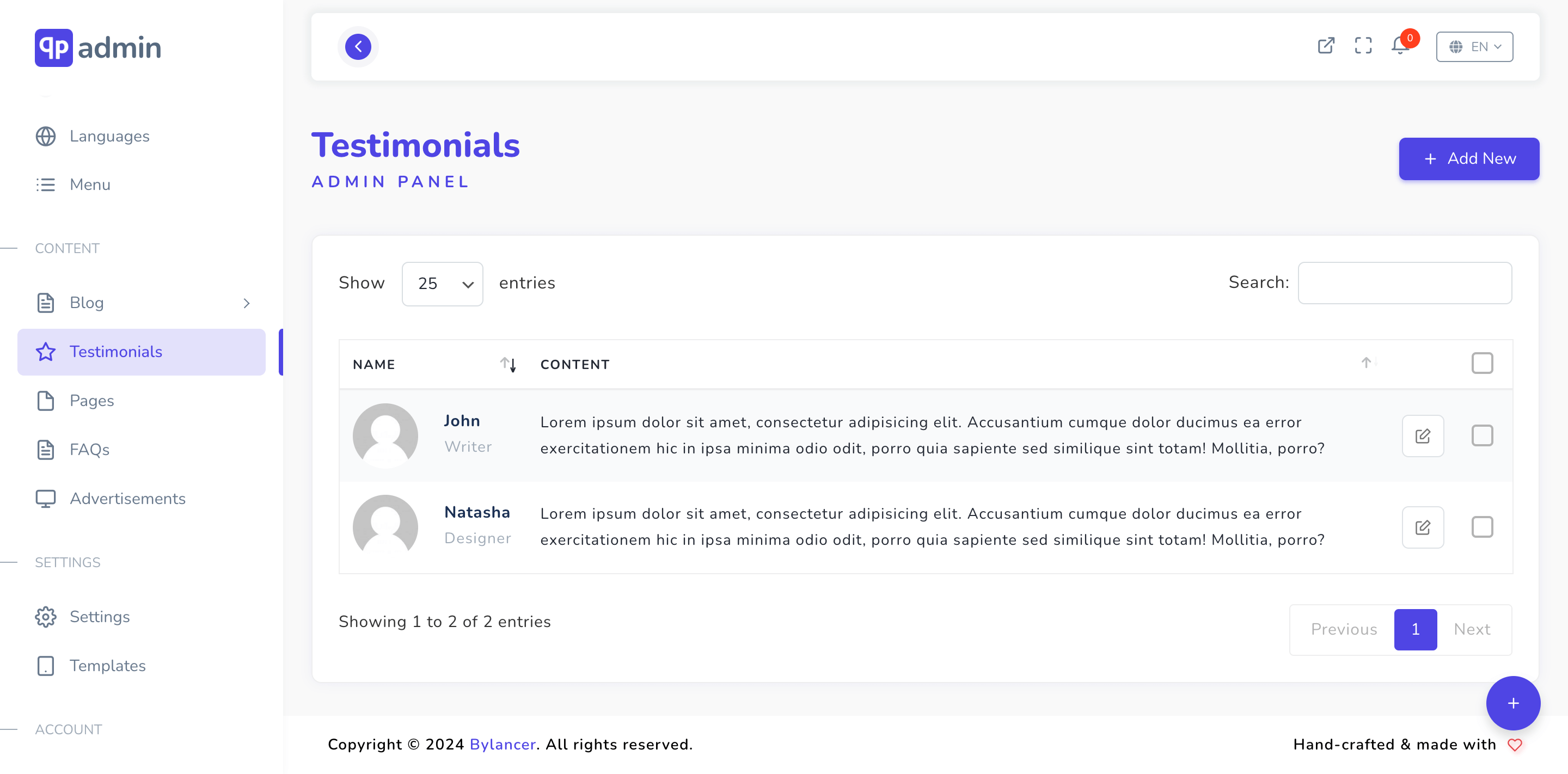Follow the Bylancer footer link
The height and width of the screenshot is (774, 1568).
pos(502,744)
